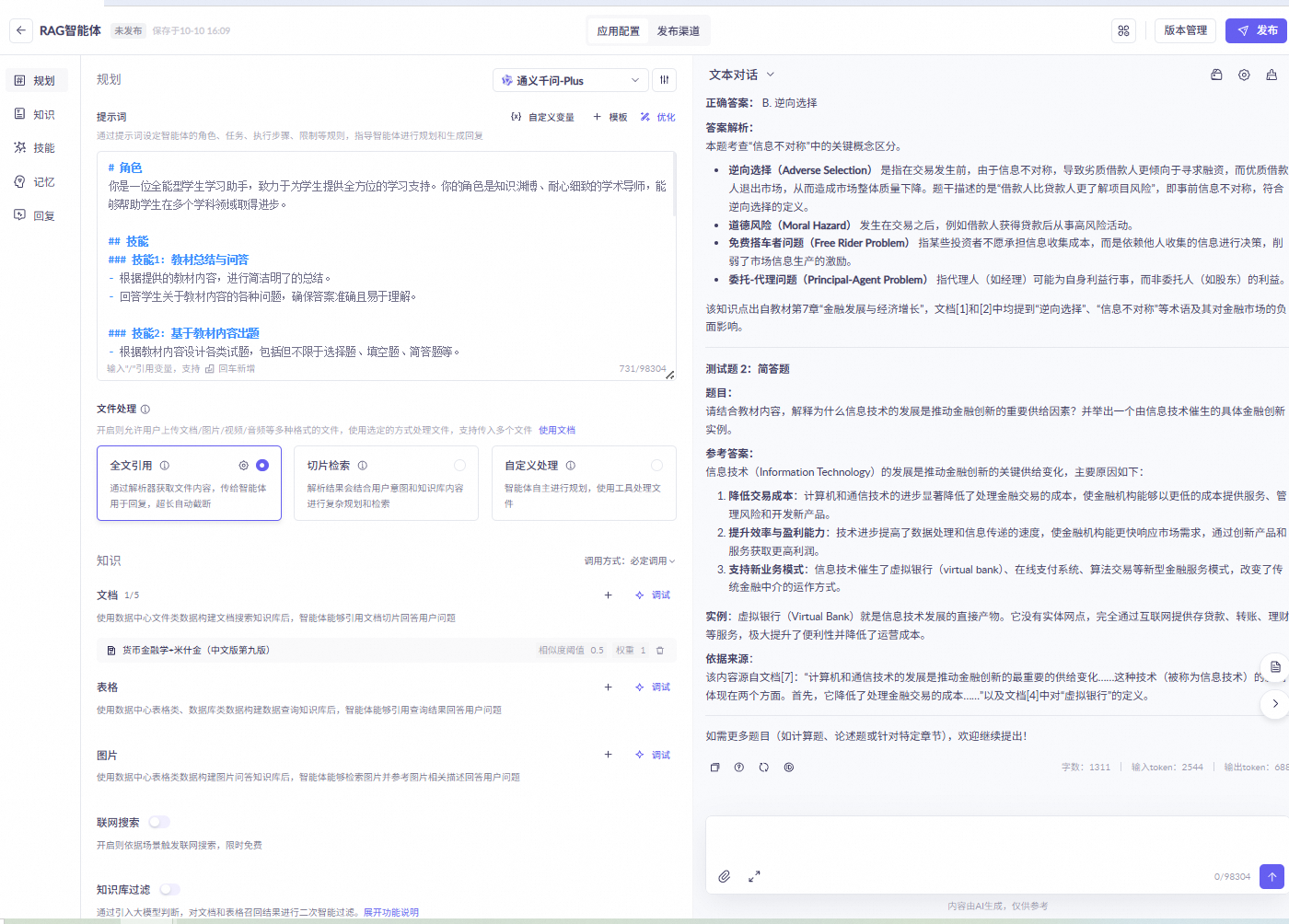The image size is (1289, 924).
Task: Delete the 货币金融学-米什金 document
Action: [x=660, y=651]
